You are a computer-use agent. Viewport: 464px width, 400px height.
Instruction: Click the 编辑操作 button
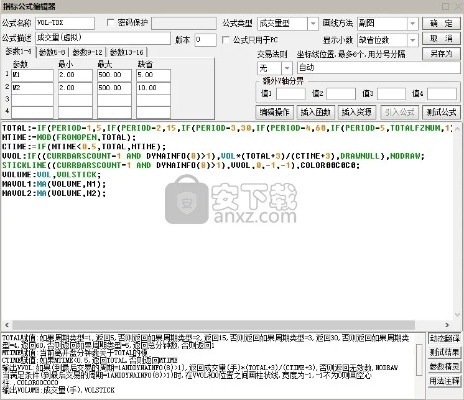point(274,112)
